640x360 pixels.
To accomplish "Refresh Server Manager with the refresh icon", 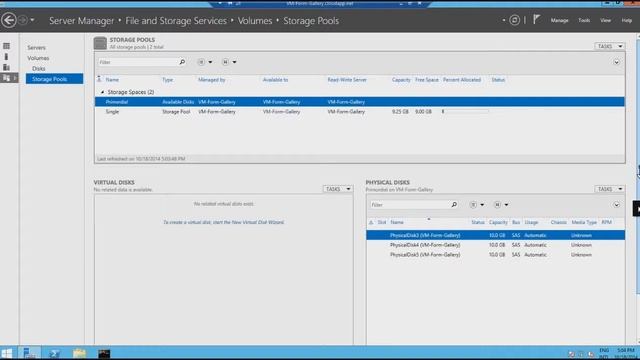I will pyautogui.click(x=514, y=20).
